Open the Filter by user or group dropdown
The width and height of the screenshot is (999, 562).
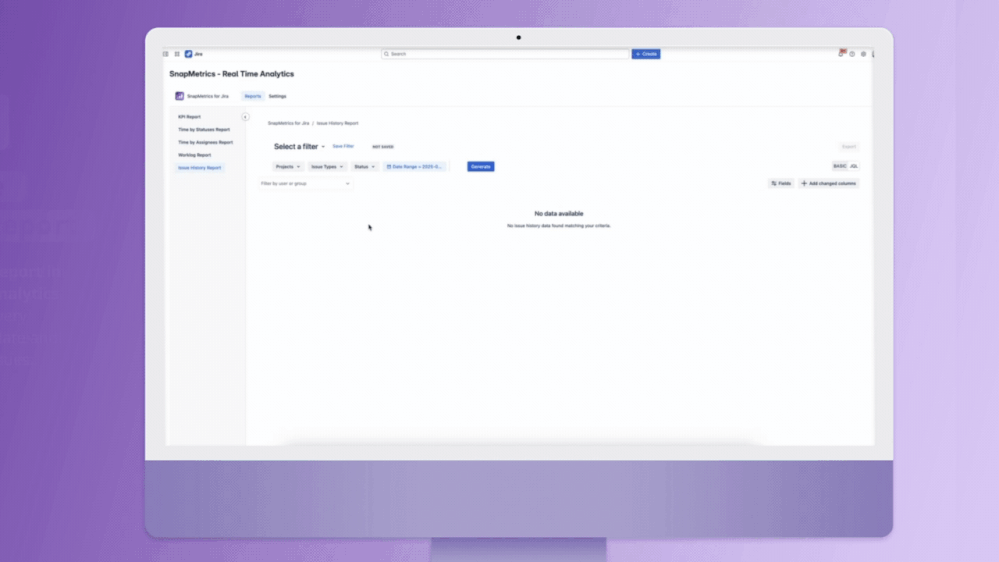[x=305, y=184]
